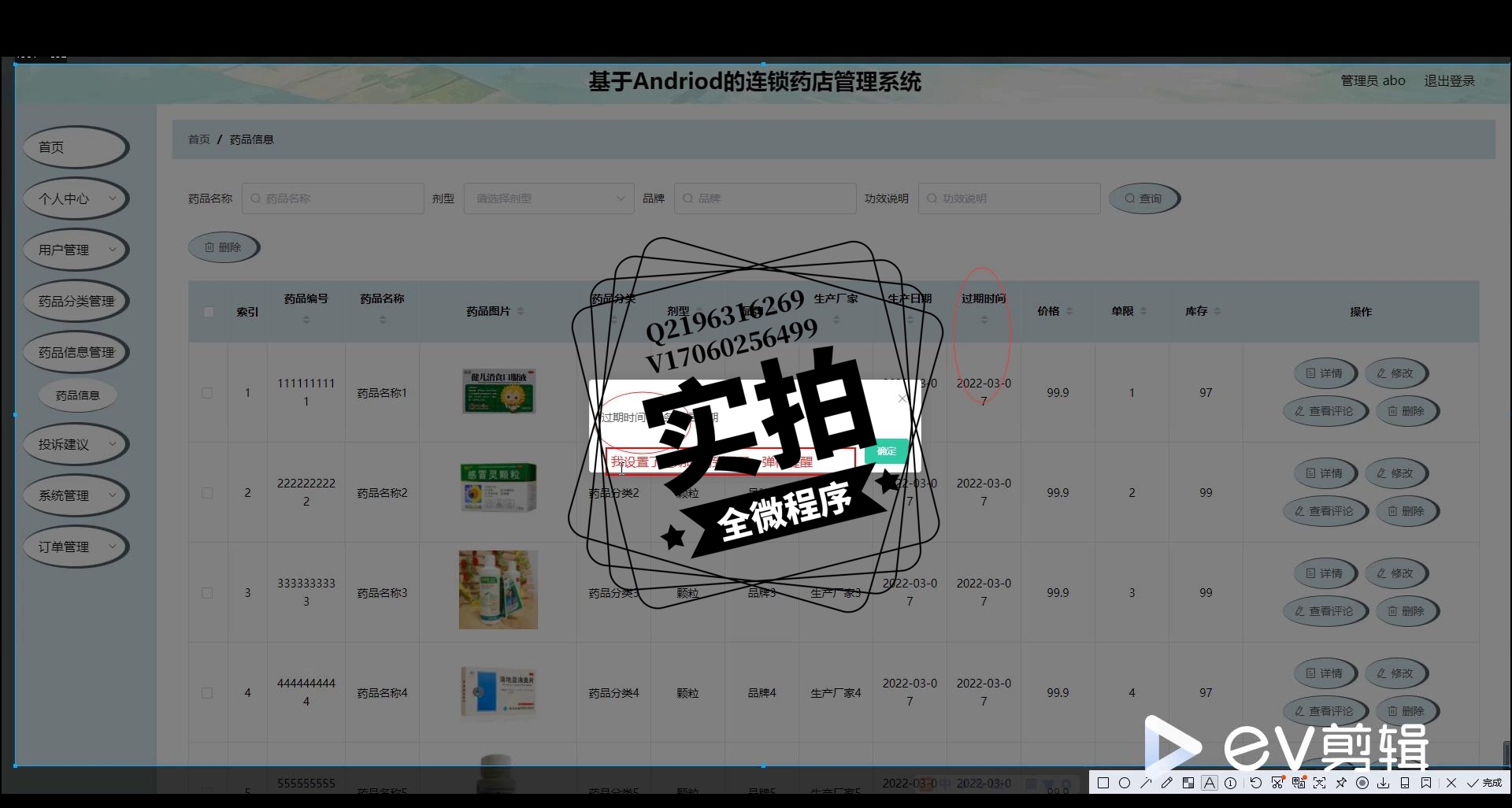Click 查看评论 for 药品名称3 row
Viewport: 1512px width, 808px height.
click(x=1325, y=611)
